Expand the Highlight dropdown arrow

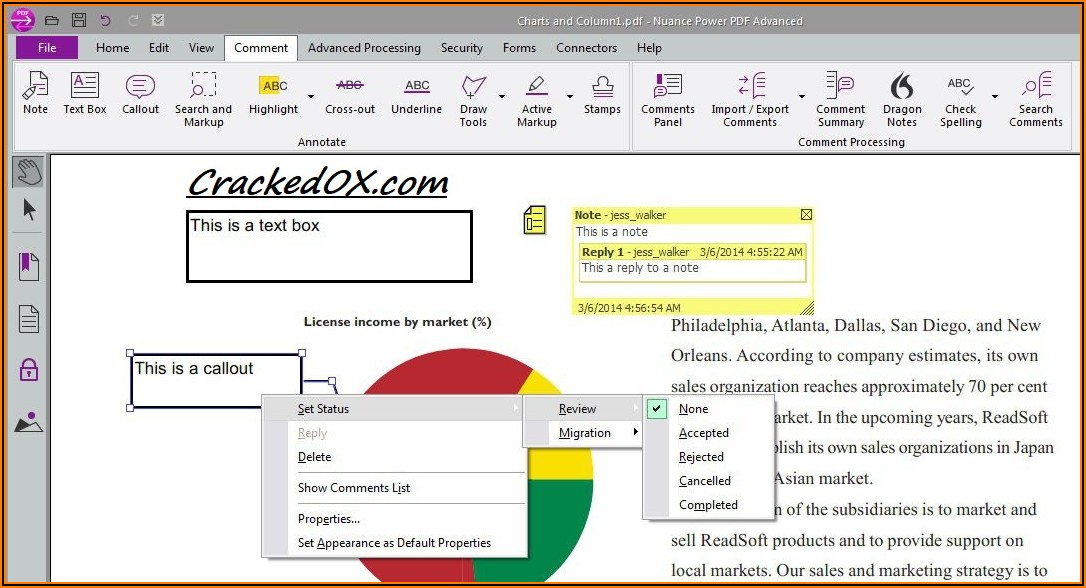[x=310, y=97]
